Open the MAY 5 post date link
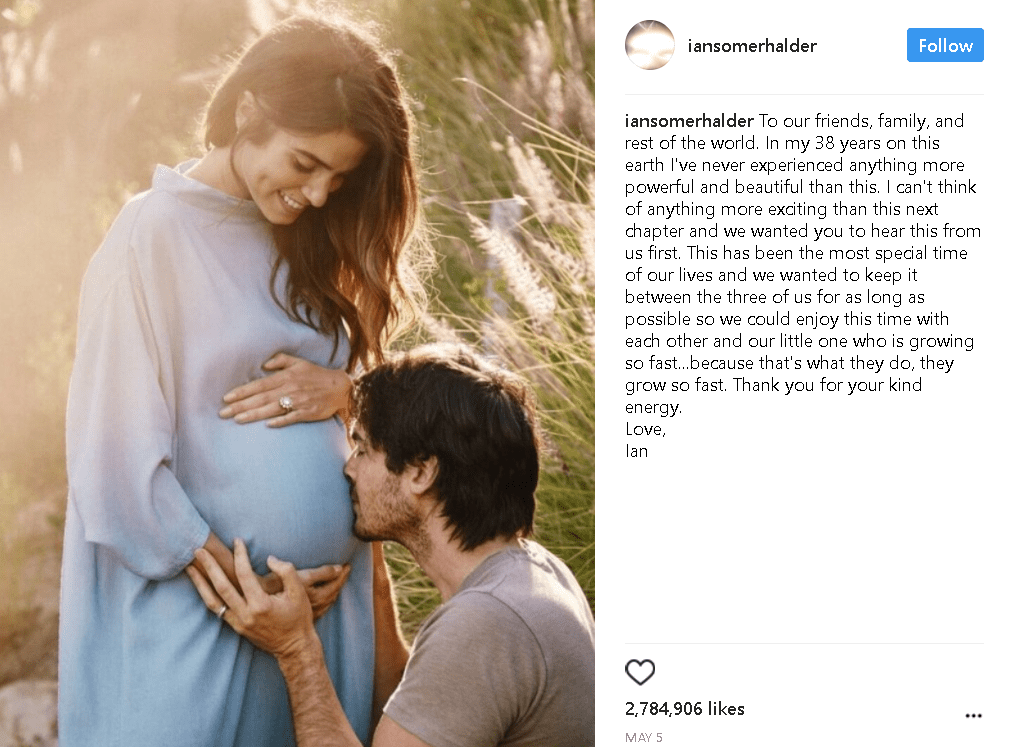 click(643, 737)
